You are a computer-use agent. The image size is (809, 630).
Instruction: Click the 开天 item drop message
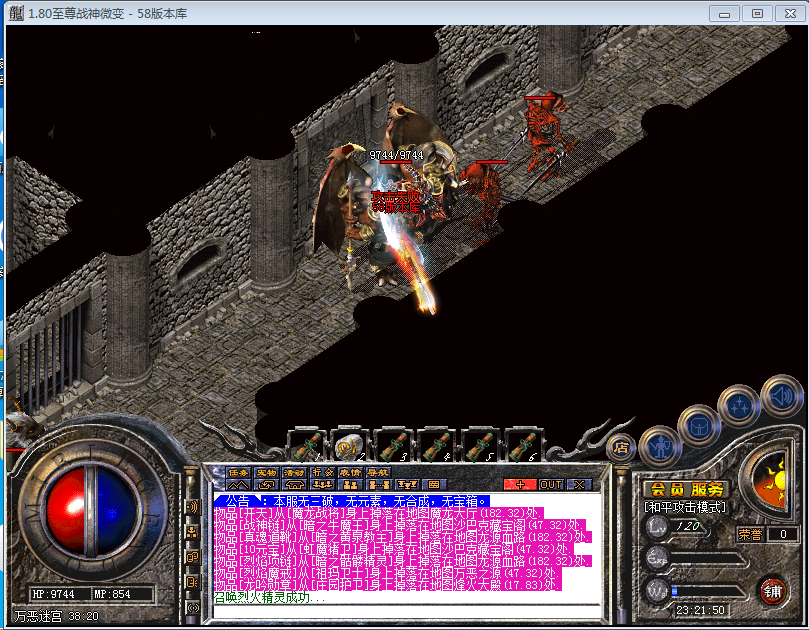(379, 513)
